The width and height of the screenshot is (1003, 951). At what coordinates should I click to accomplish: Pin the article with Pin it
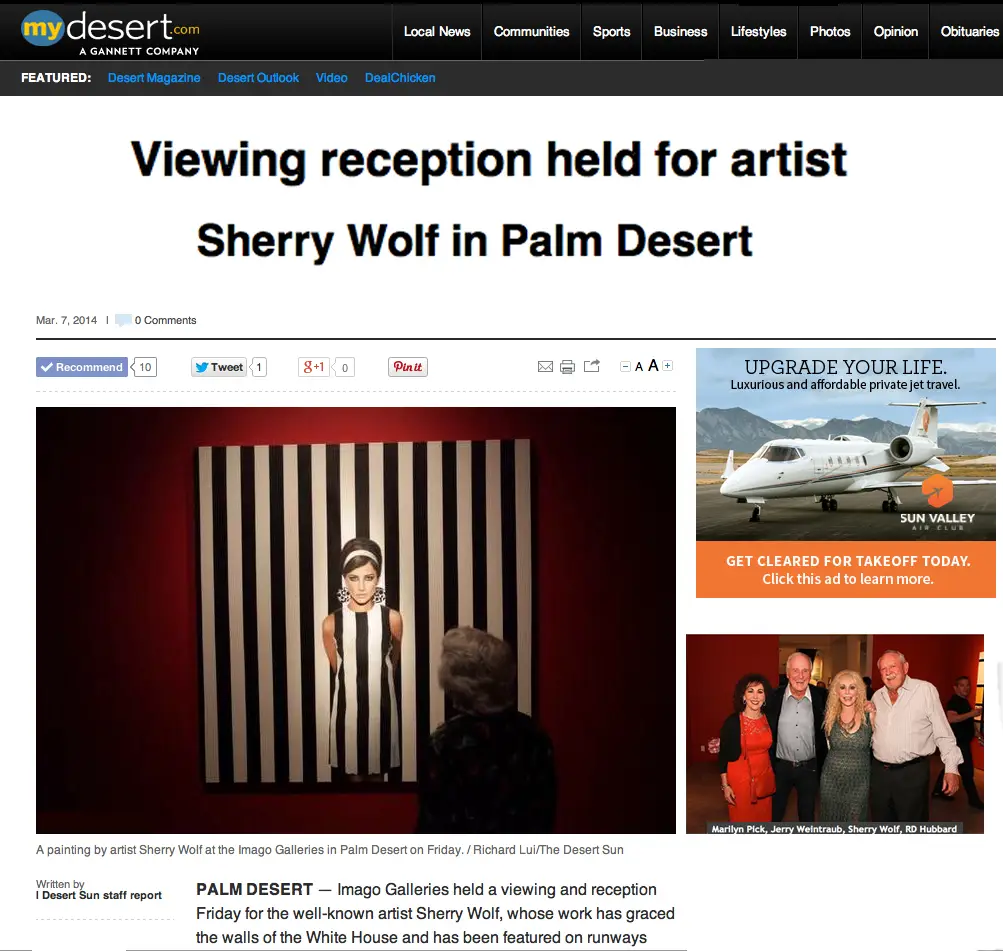(407, 367)
